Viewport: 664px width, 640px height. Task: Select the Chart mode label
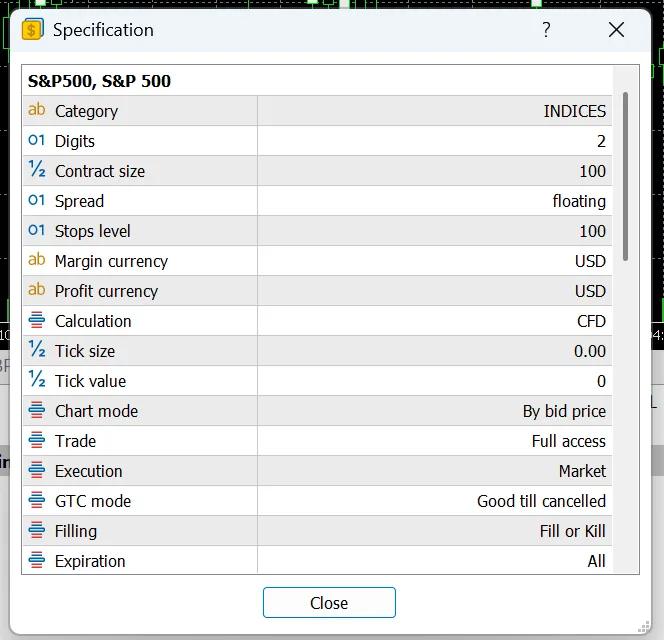tap(96, 411)
